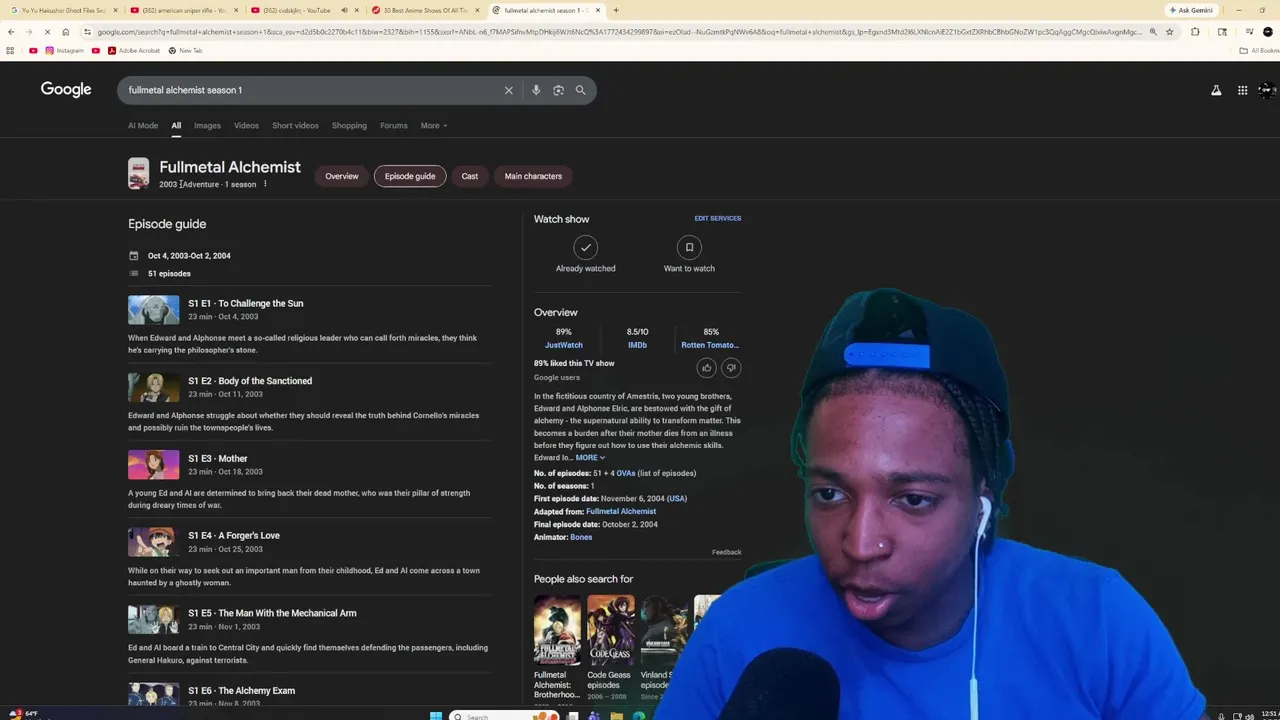Open the list of episodes link

click(667, 473)
